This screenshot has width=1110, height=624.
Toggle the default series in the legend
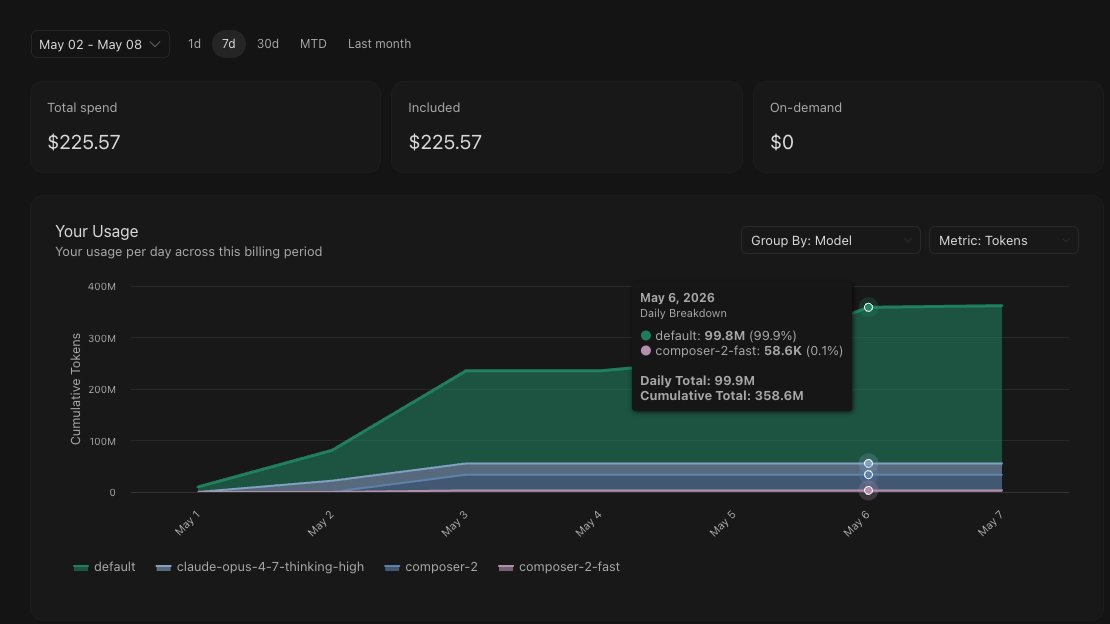(104, 567)
